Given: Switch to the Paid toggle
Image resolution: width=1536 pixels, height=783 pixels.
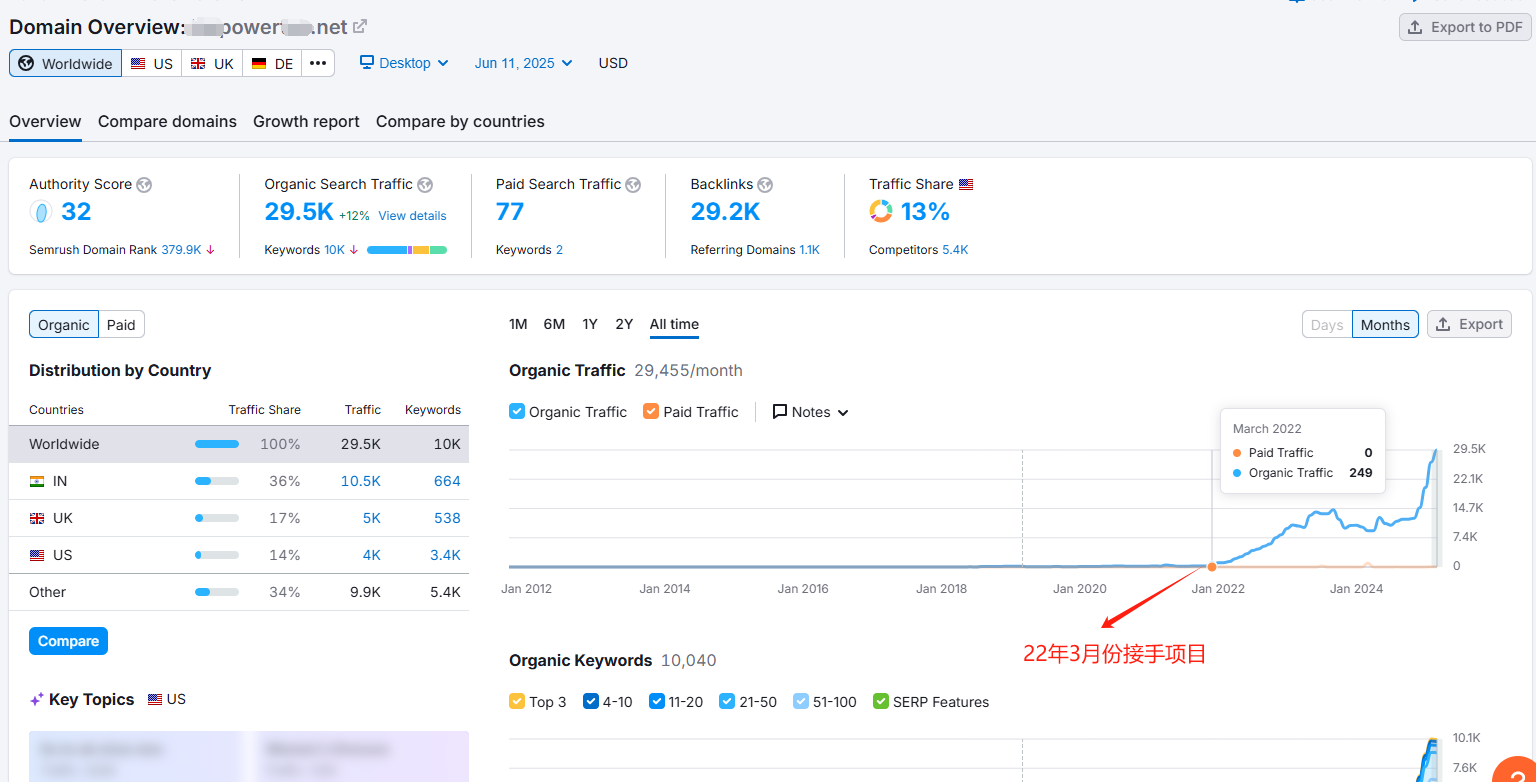Looking at the screenshot, I should [x=121, y=325].
